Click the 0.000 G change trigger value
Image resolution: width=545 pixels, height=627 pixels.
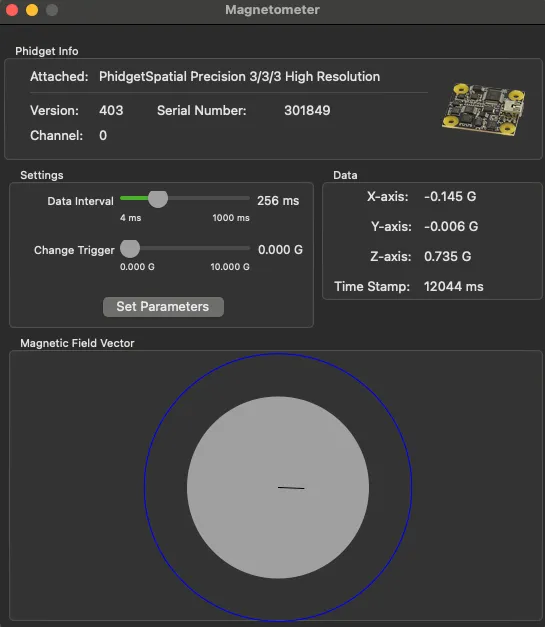[280, 250]
